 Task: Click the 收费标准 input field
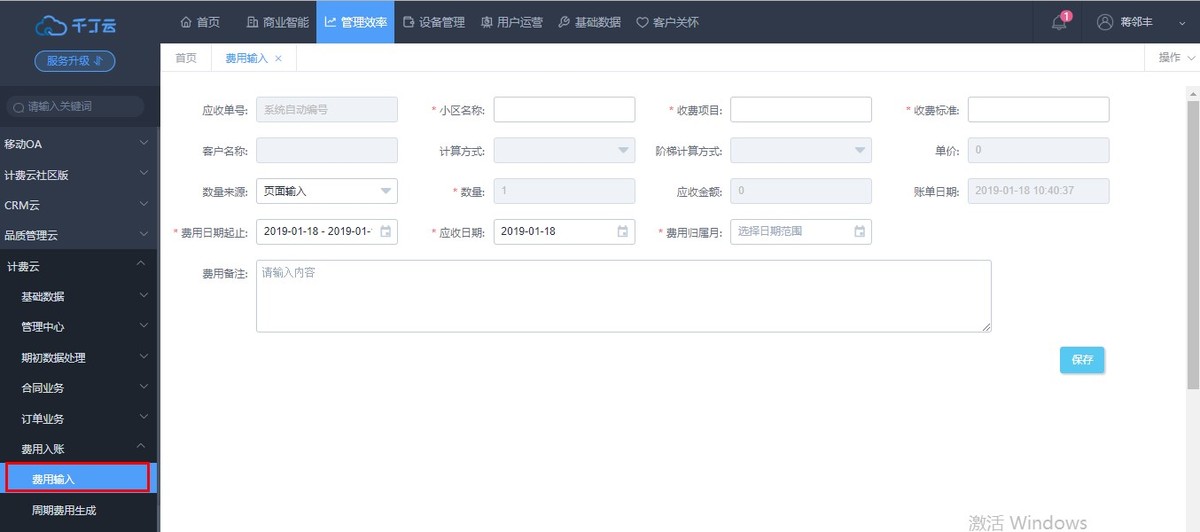[x=1038, y=109]
